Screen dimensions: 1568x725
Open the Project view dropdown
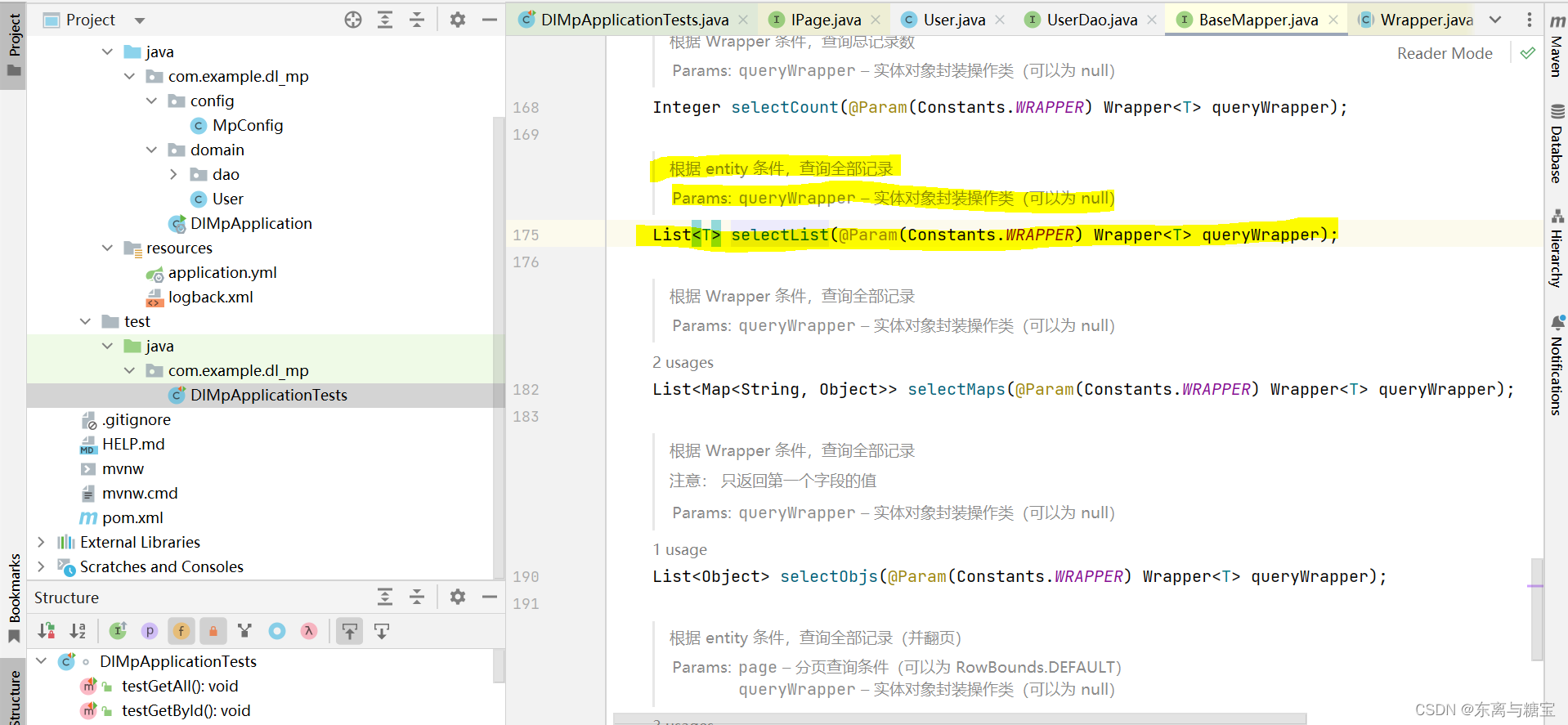click(140, 20)
